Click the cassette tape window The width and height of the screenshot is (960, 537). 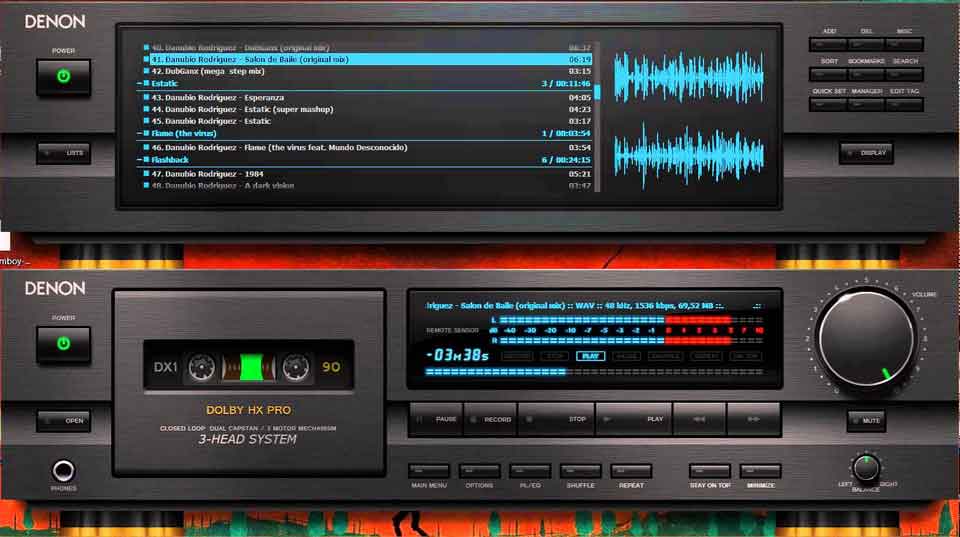249,367
